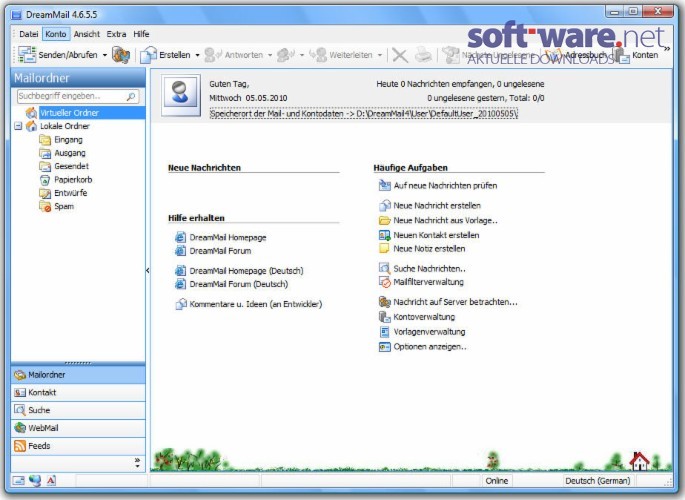Click the magnifier icon in search field

tap(131, 97)
